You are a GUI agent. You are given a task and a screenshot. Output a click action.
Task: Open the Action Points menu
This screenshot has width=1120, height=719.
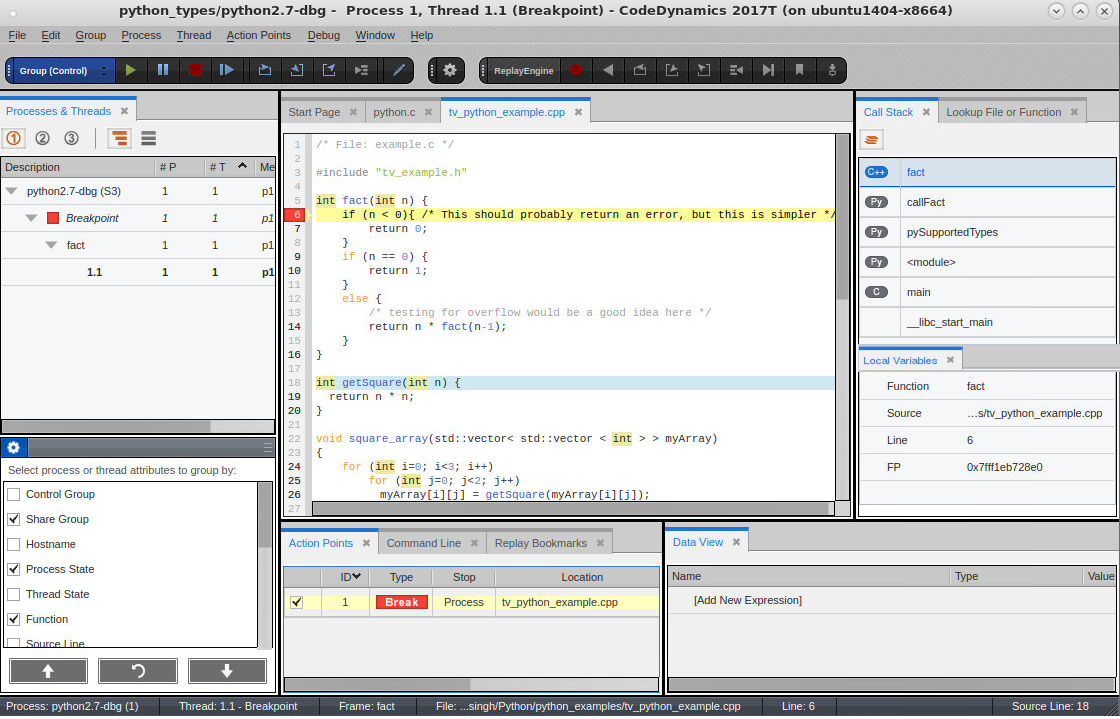click(258, 35)
